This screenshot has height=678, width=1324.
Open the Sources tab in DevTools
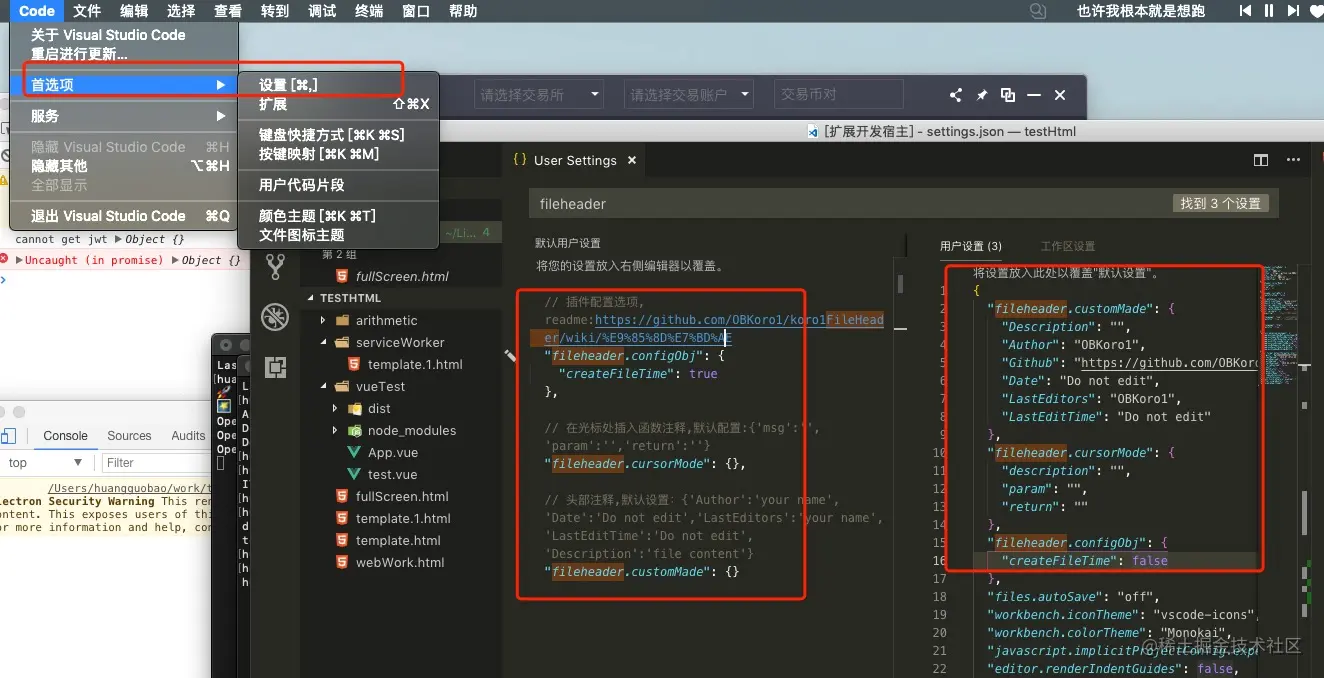(129, 436)
